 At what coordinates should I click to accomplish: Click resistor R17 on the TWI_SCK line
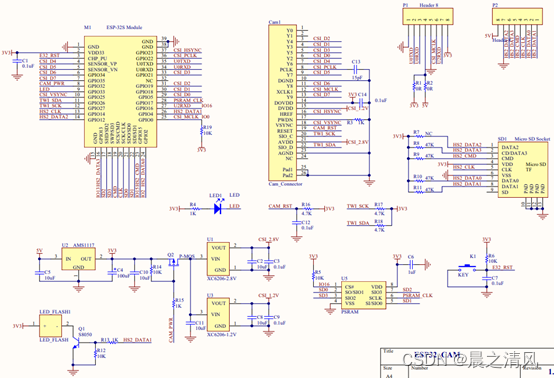tap(379, 209)
